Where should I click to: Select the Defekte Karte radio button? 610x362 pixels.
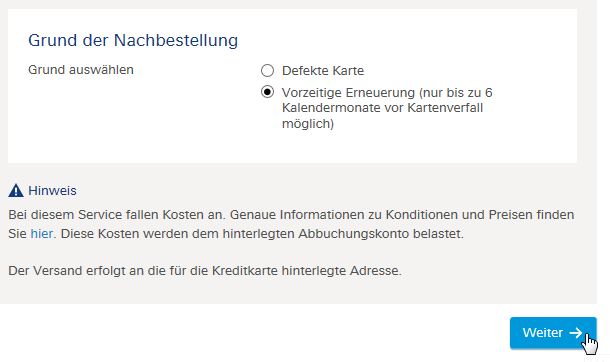(267, 71)
